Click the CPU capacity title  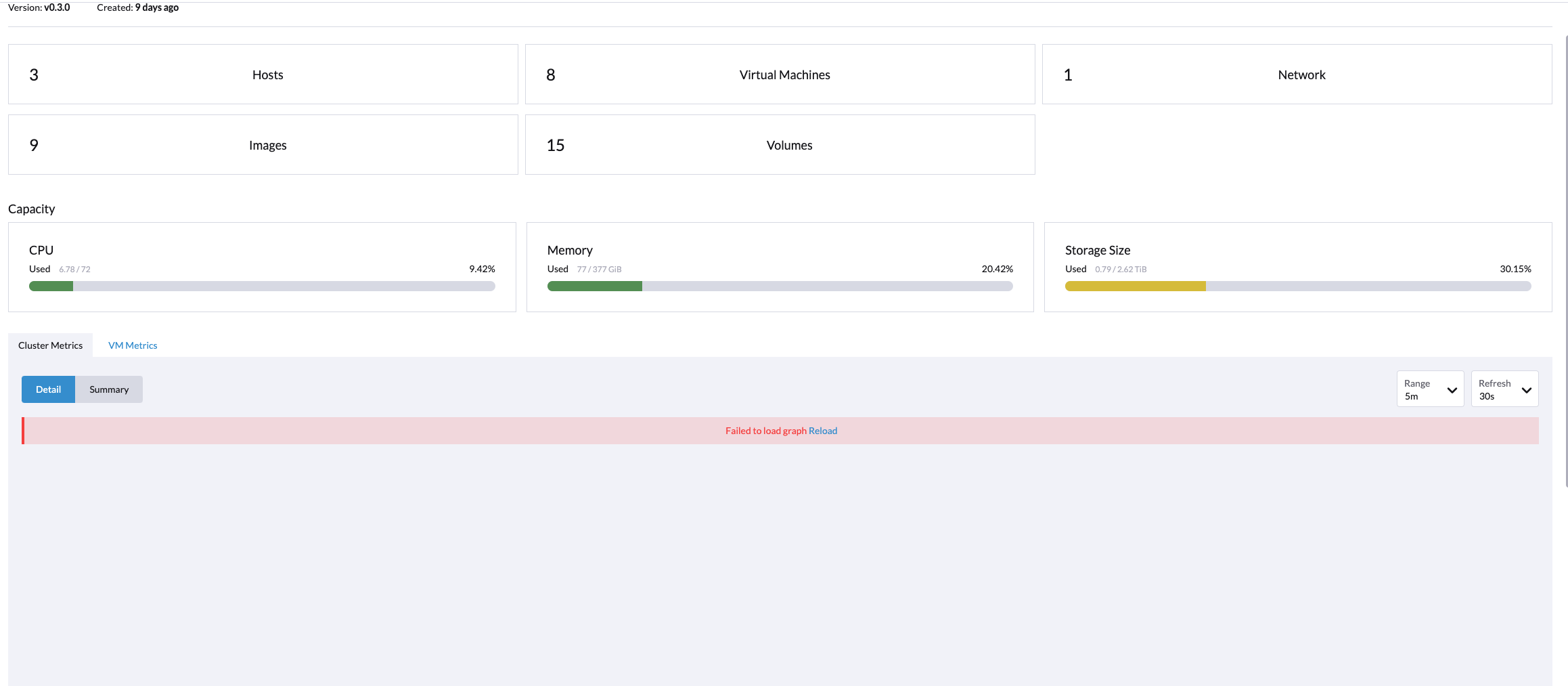(x=41, y=251)
